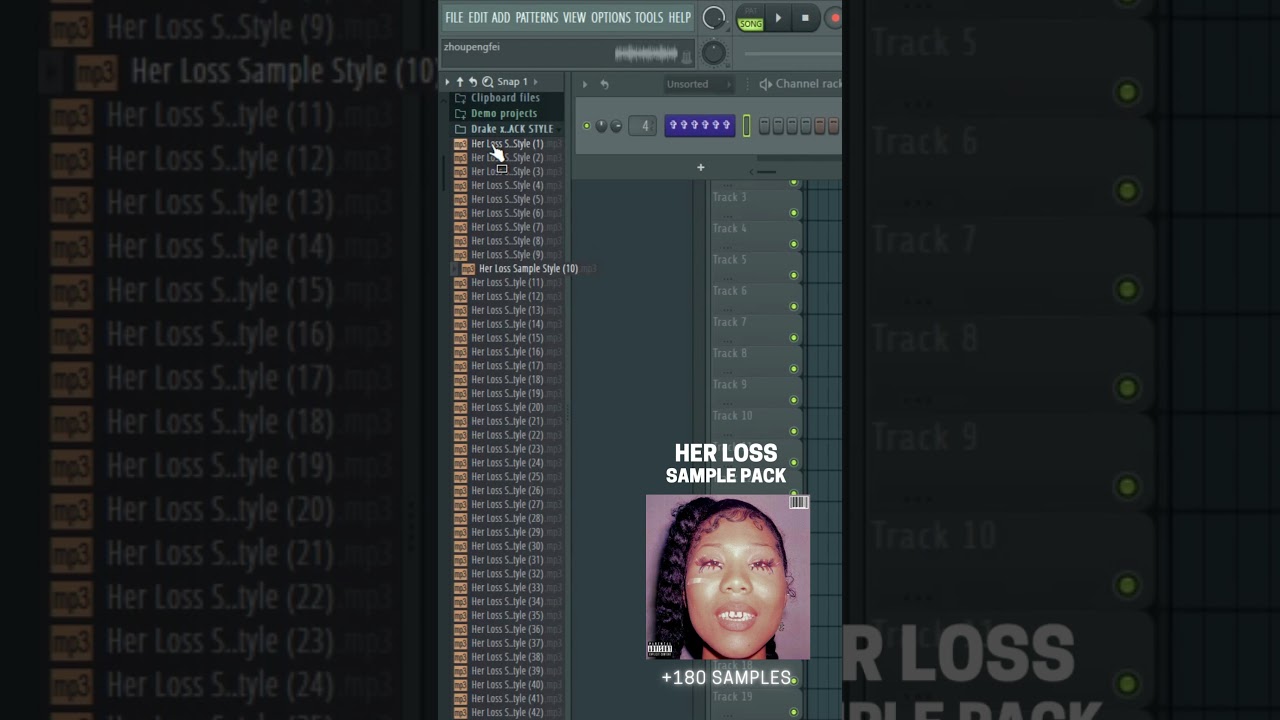Image resolution: width=1280 pixels, height=720 pixels.
Task: Open the VIEW menu
Action: (x=574, y=18)
